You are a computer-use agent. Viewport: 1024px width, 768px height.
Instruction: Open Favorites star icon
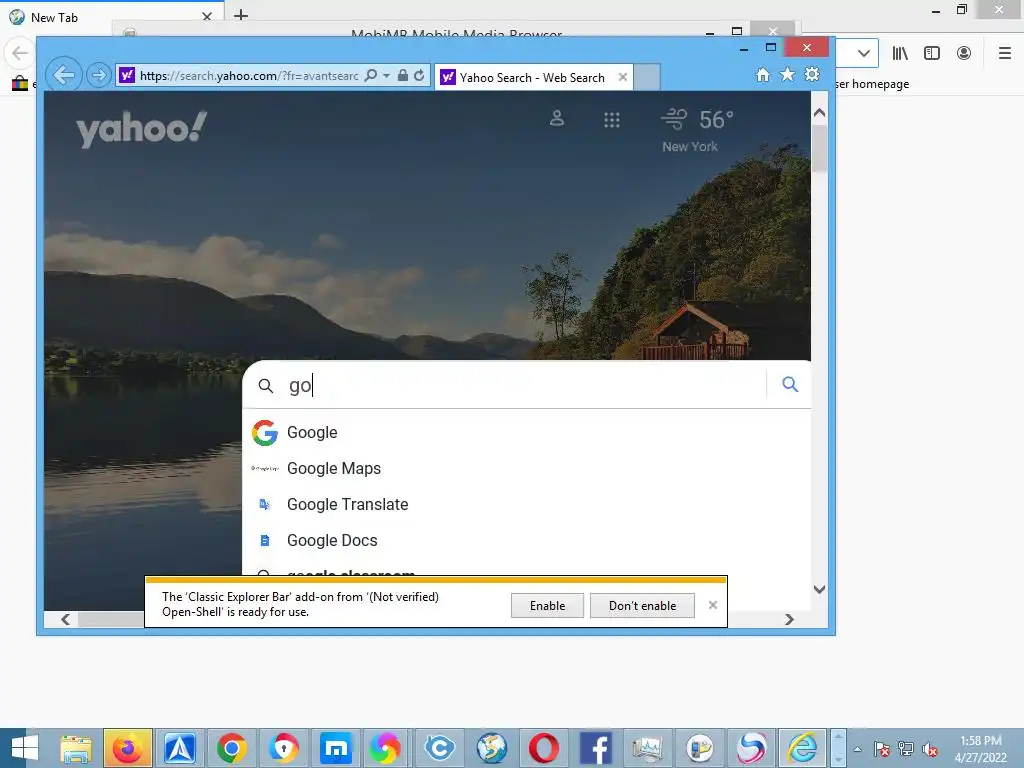click(788, 74)
